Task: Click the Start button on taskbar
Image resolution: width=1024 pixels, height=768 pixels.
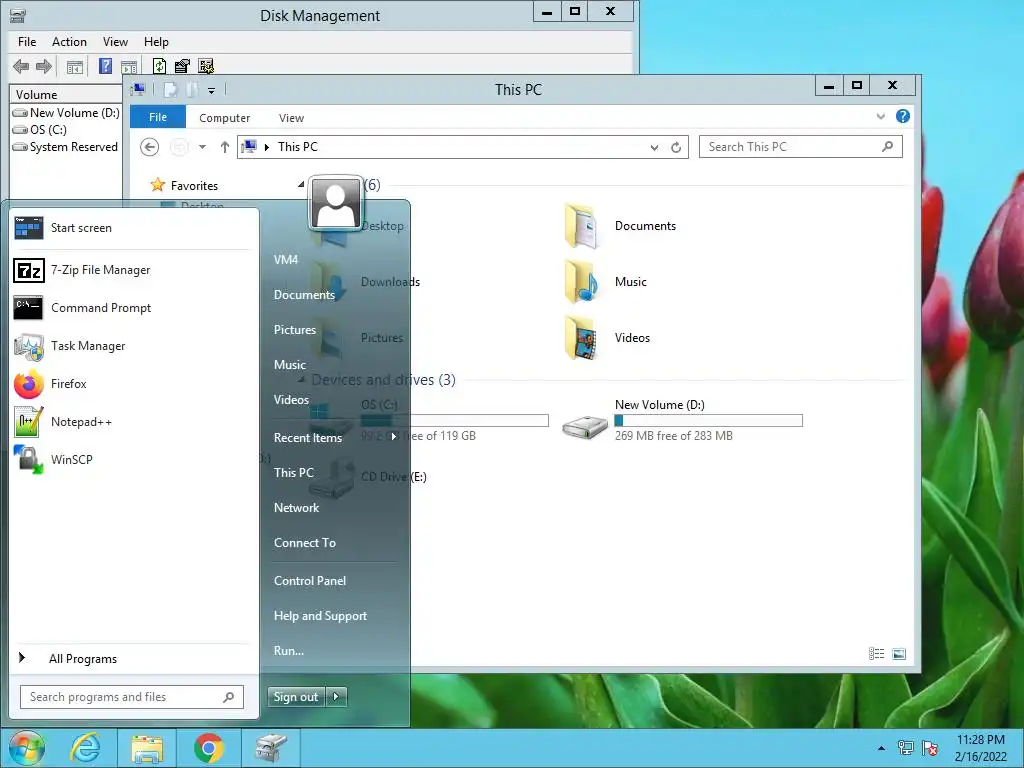Action: (x=26, y=748)
